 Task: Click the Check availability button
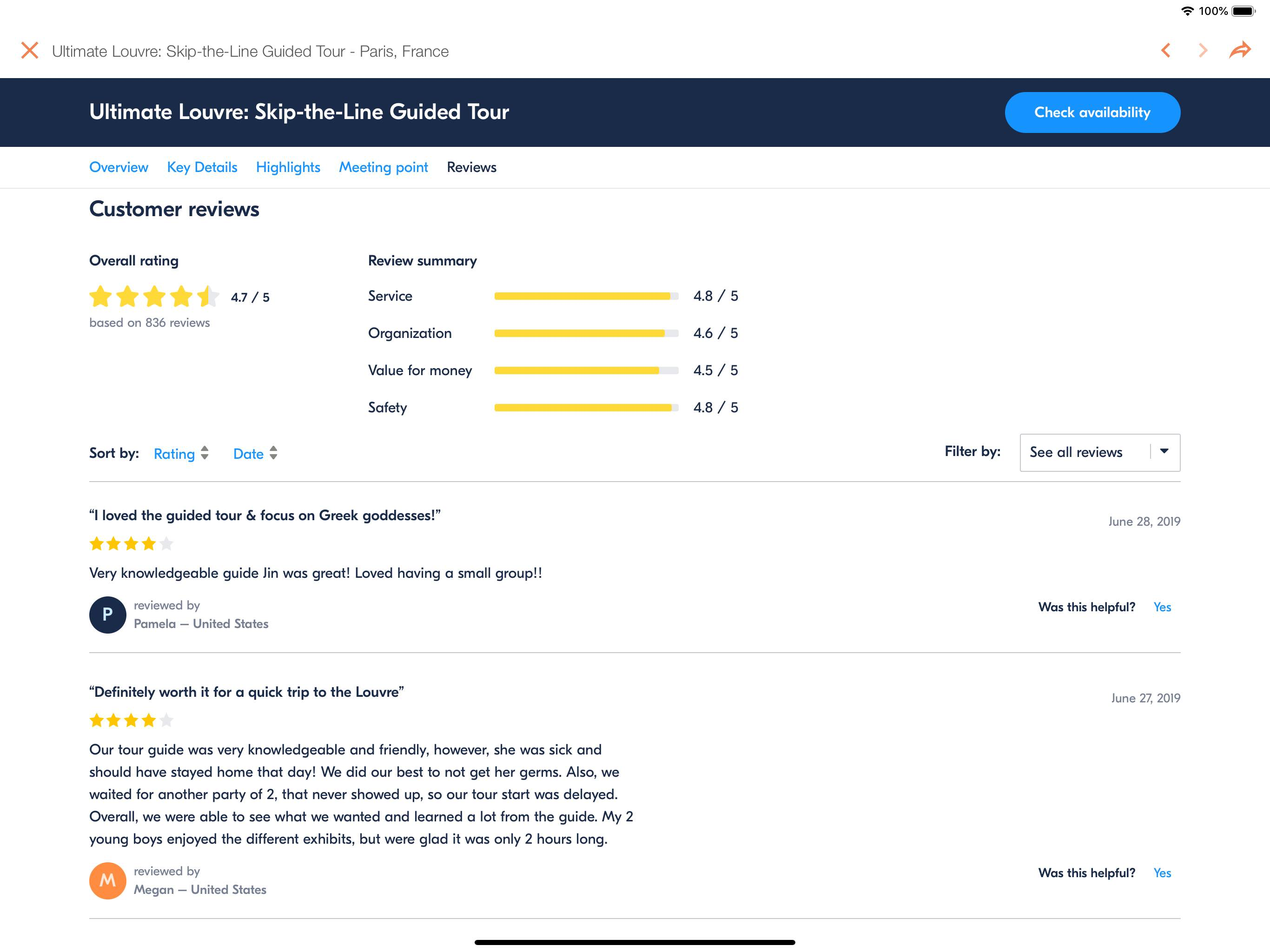[1092, 112]
